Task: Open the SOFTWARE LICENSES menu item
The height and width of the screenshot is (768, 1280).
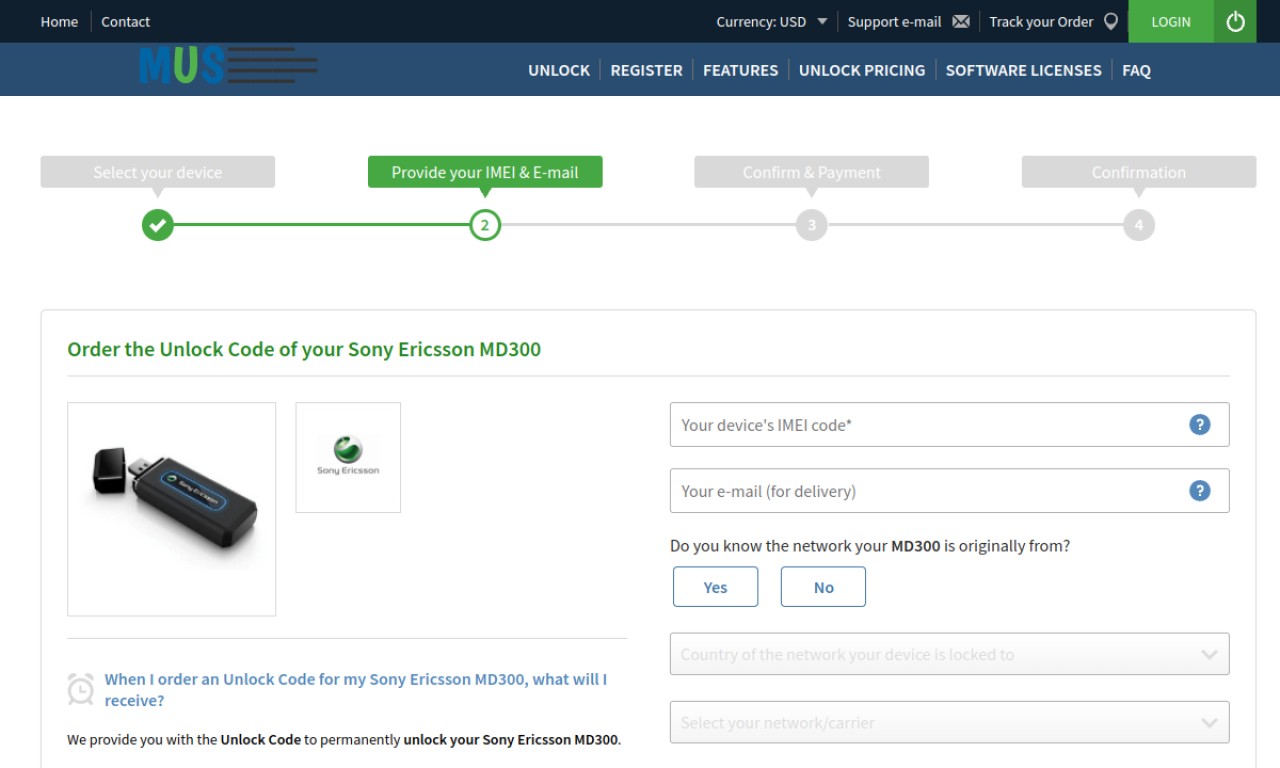Action: pos(1023,70)
